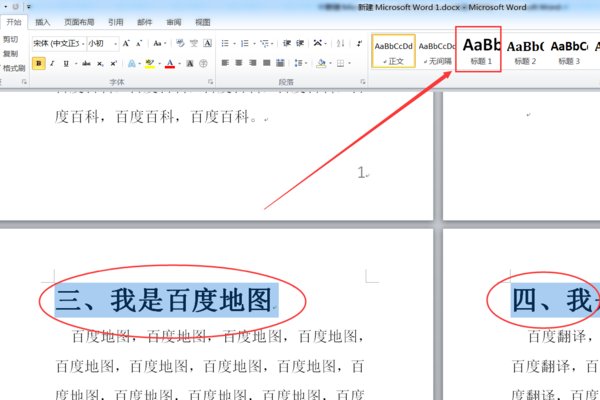Open the highlight color dropdown arrow
Viewport: 600px width, 400px height.
[159, 64]
